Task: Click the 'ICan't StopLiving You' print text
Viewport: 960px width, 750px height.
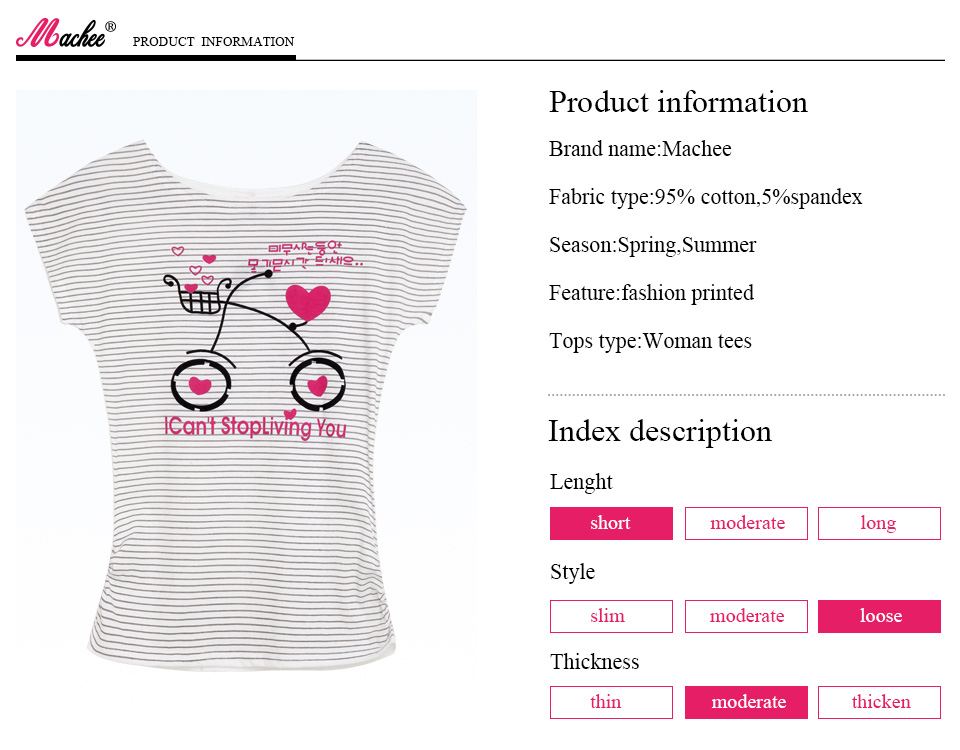Action: 255,427
